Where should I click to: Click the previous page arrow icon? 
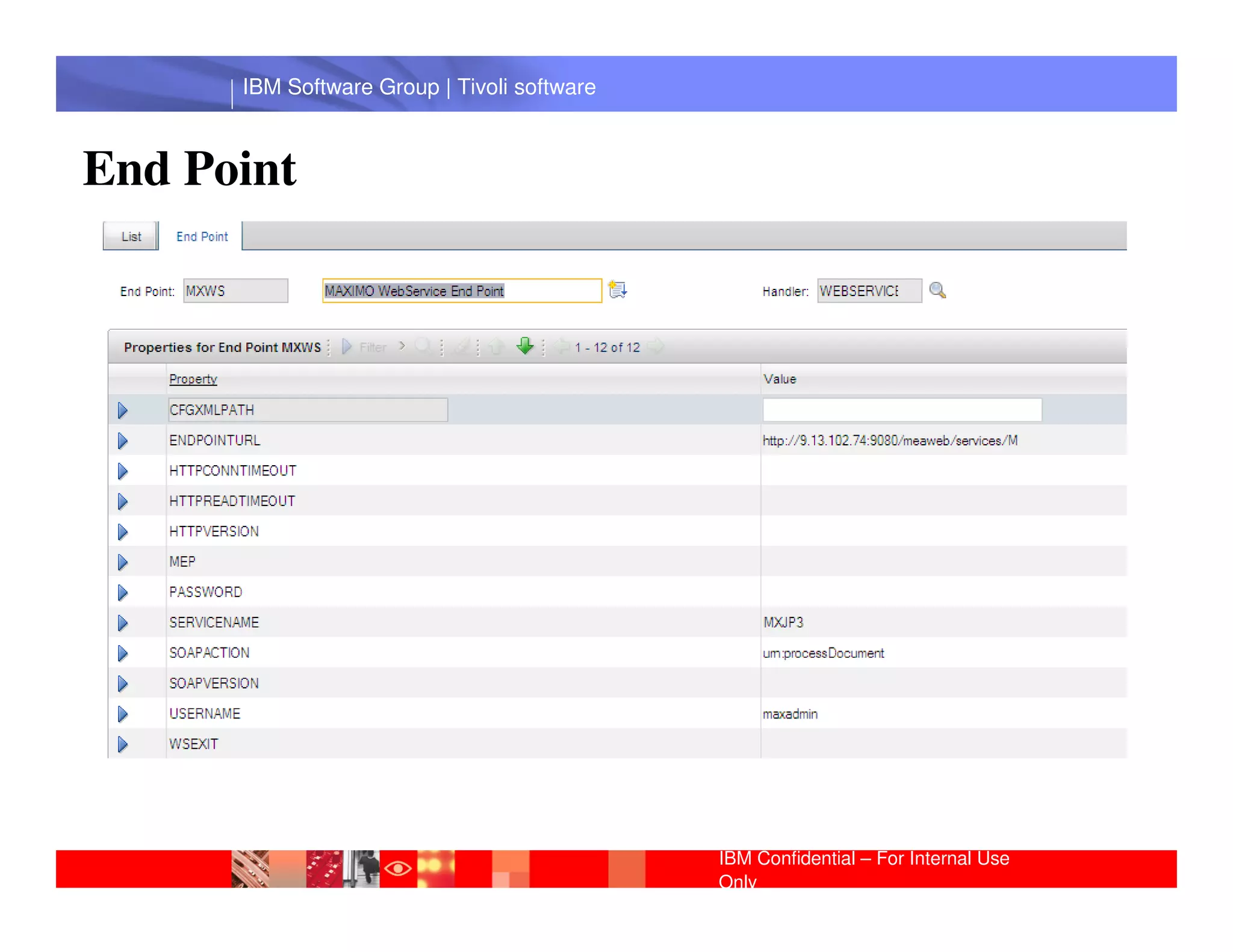click(562, 347)
